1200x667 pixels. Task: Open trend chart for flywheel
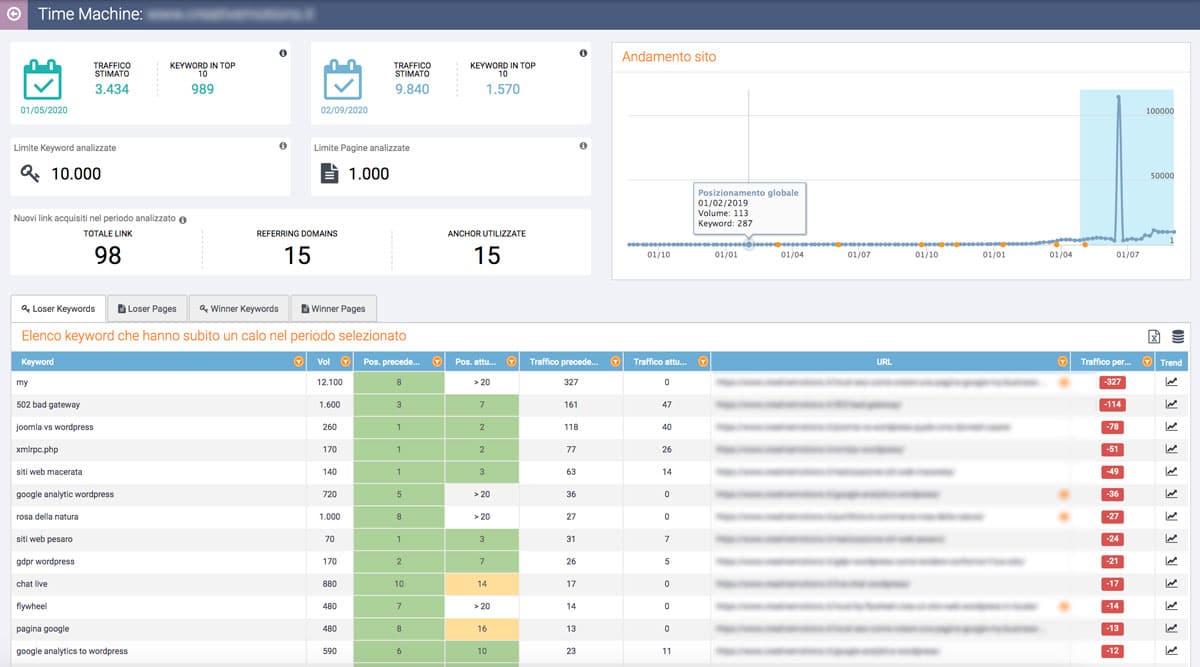point(1171,606)
